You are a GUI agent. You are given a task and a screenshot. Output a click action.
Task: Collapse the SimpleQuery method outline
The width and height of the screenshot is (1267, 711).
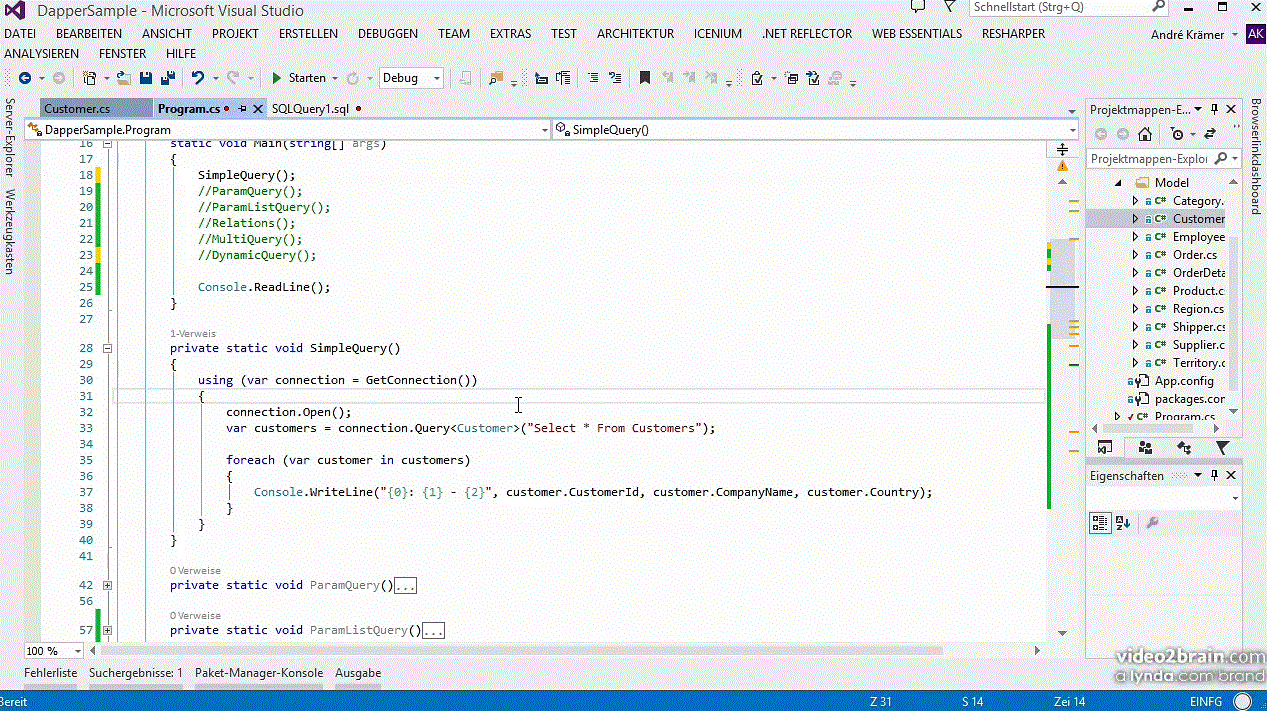pos(107,349)
